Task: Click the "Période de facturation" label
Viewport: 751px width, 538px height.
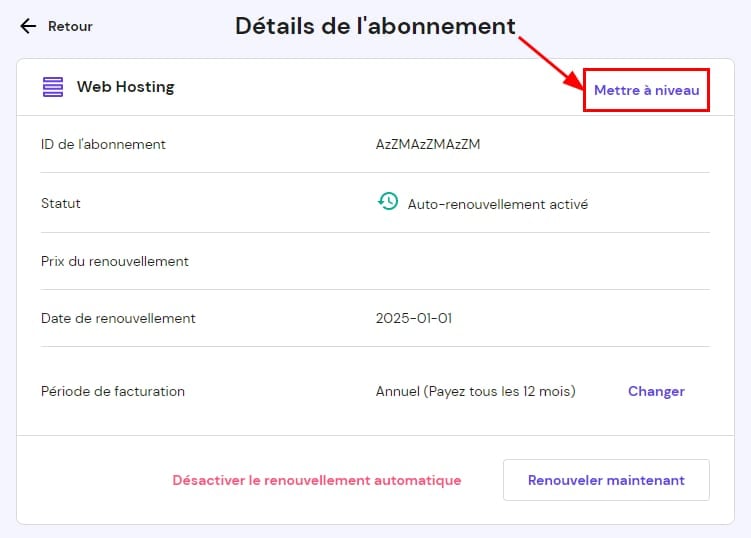Action: click(x=113, y=391)
